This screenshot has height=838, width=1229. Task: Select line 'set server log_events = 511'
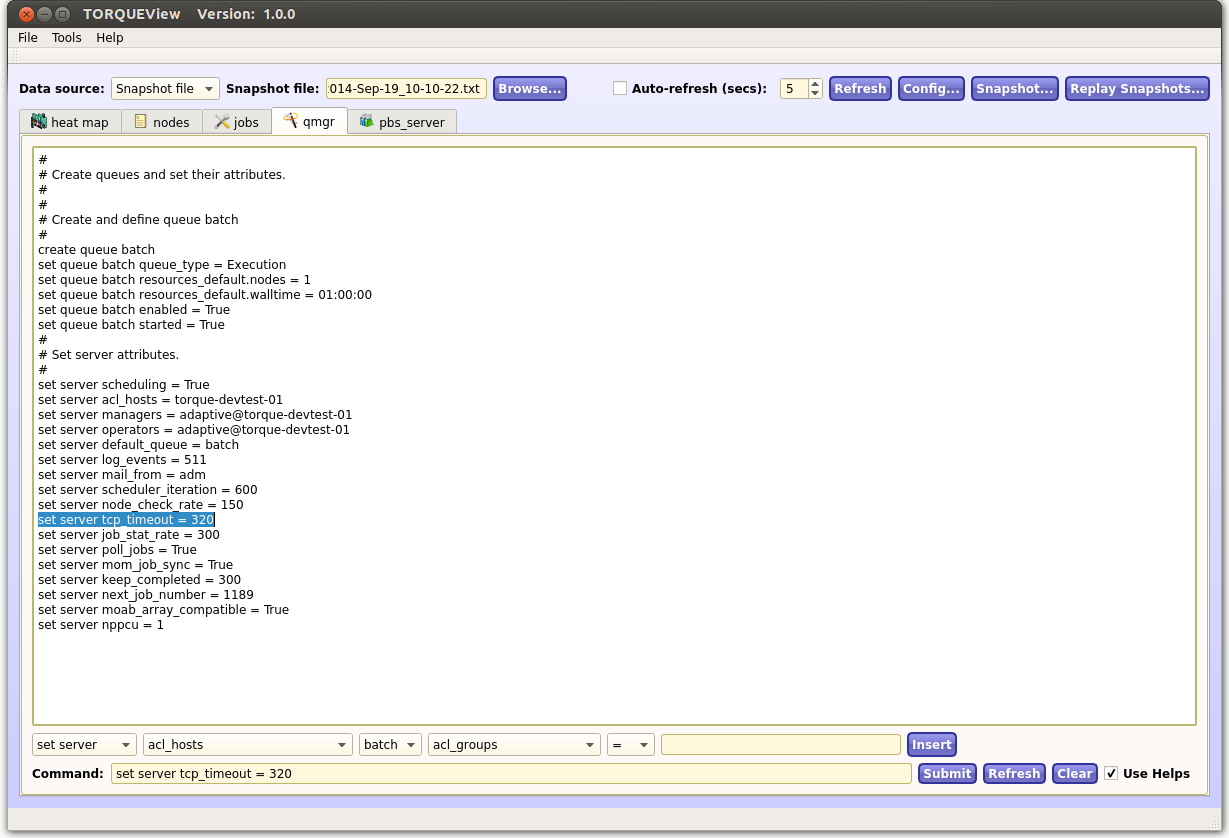tap(122, 460)
